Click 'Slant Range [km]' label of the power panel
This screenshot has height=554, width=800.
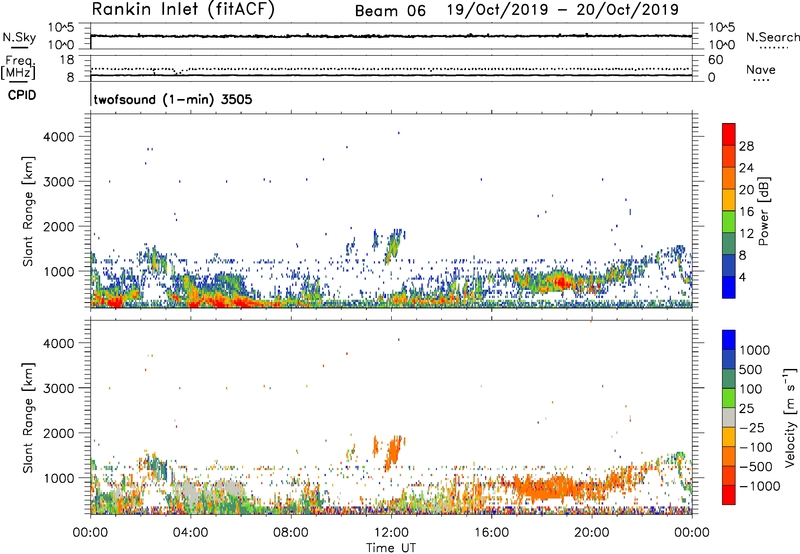click(28, 211)
